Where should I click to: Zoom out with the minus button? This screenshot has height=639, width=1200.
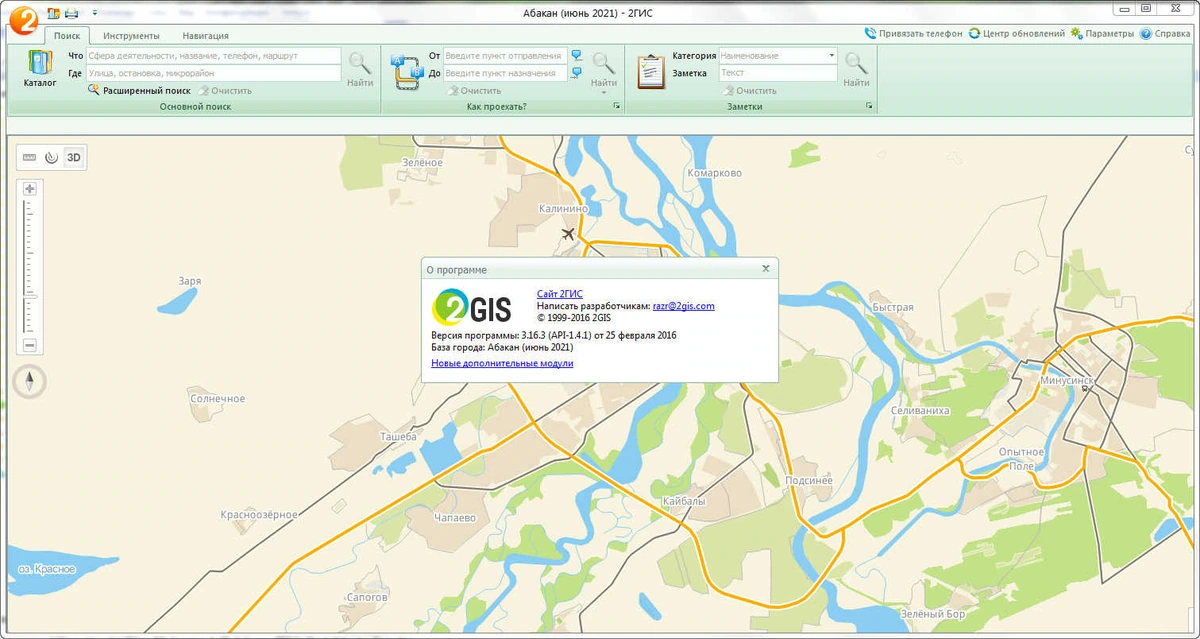click(30, 345)
